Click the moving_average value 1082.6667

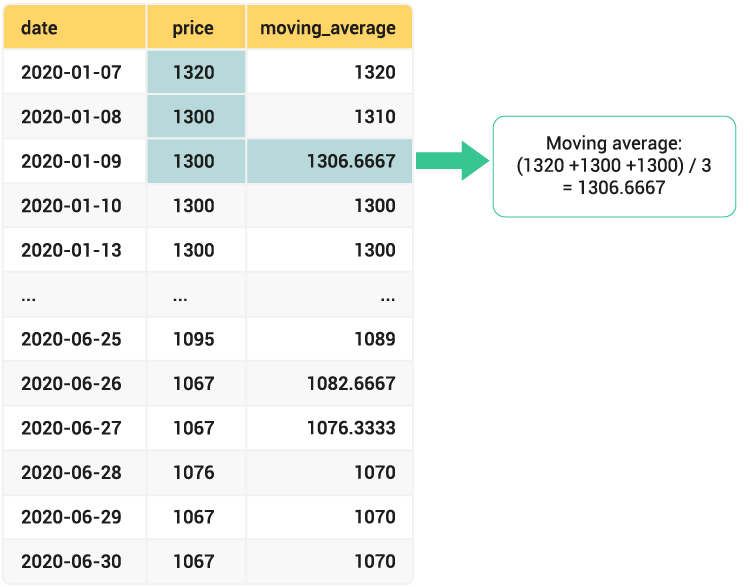tap(352, 384)
